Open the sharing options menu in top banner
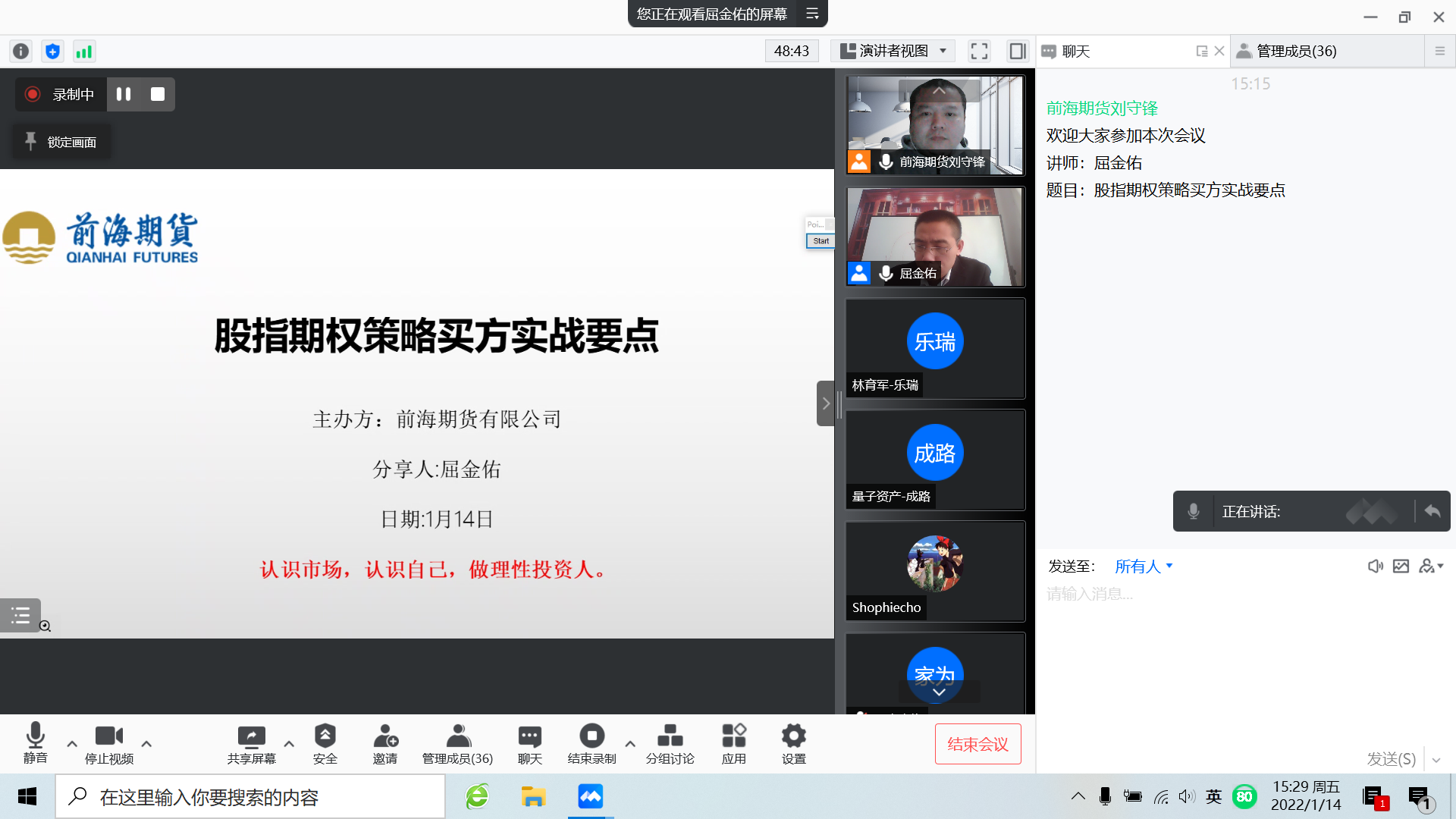 pos(812,14)
